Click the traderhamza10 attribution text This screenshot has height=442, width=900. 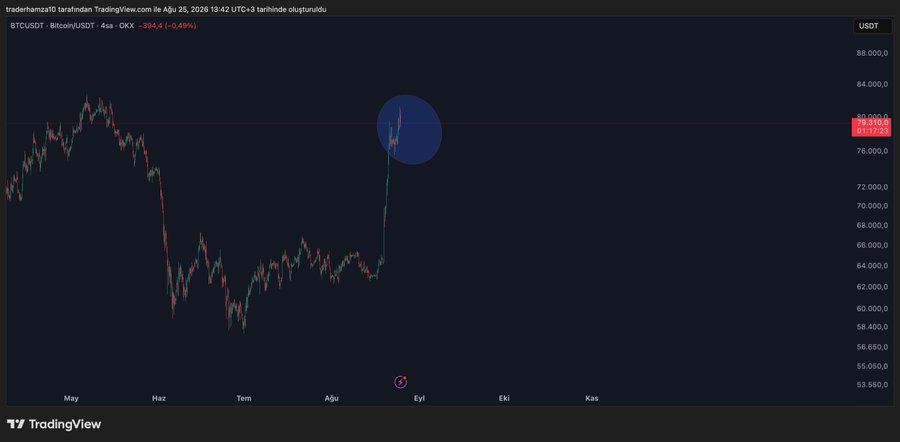pos(166,9)
